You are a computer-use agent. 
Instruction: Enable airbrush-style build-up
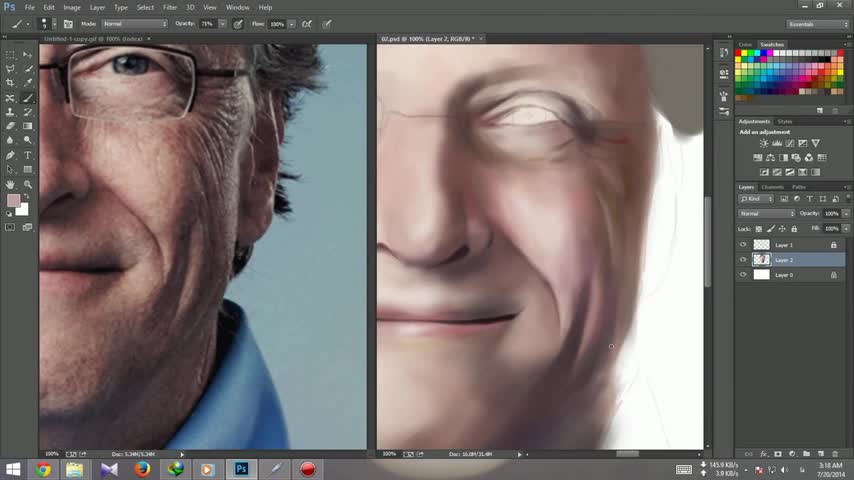307,24
